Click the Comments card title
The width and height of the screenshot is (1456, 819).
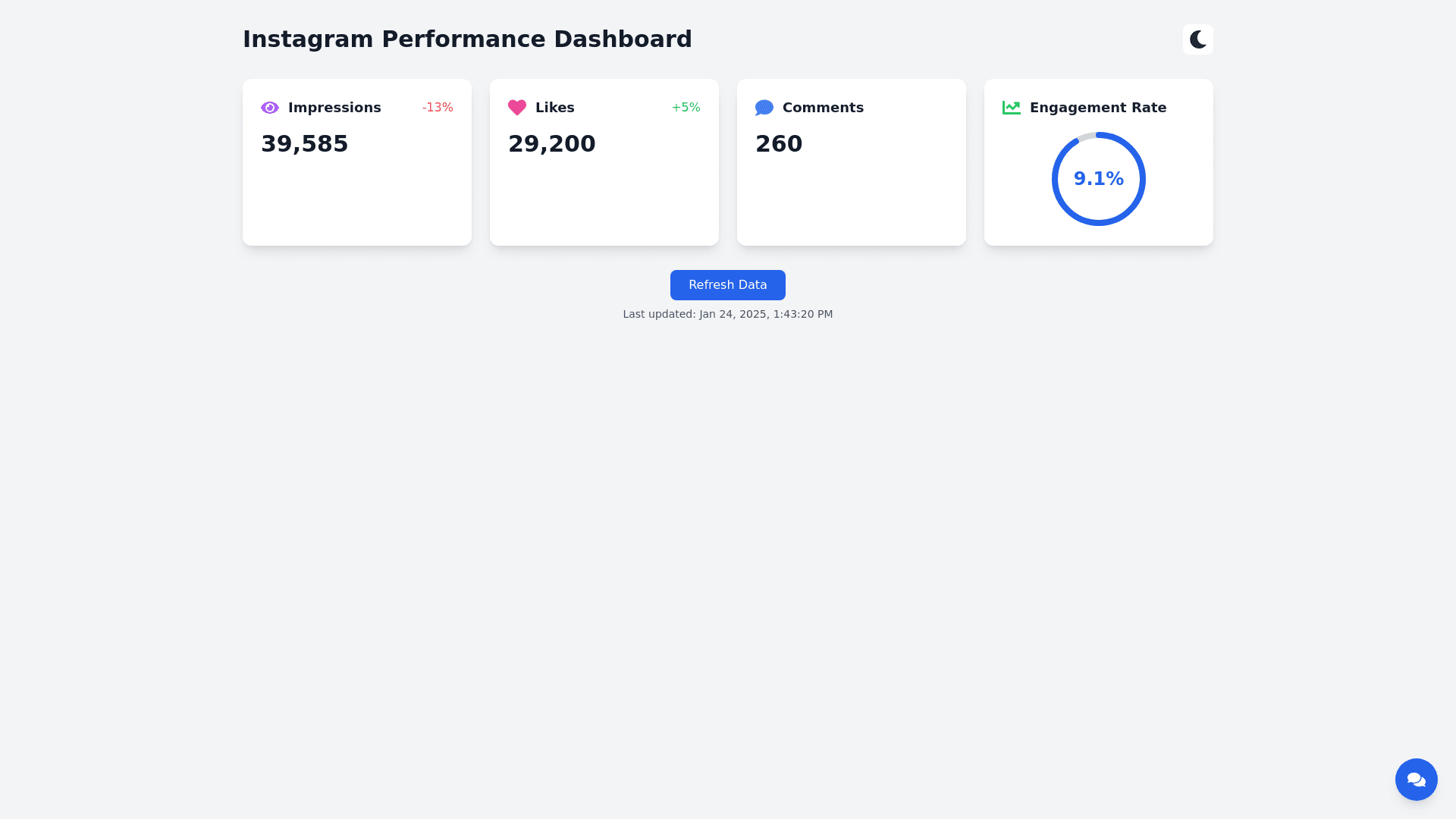[x=823, y=108]
